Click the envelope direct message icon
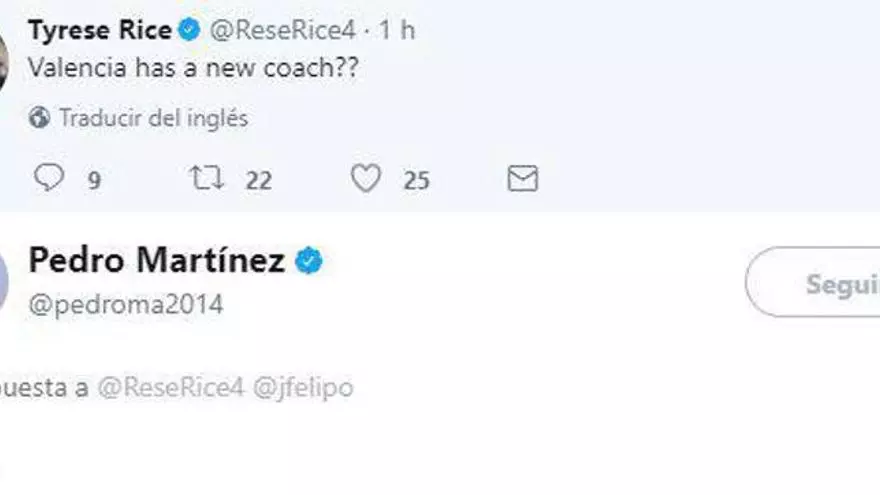880x495 pixels. [x=522, y=178]
